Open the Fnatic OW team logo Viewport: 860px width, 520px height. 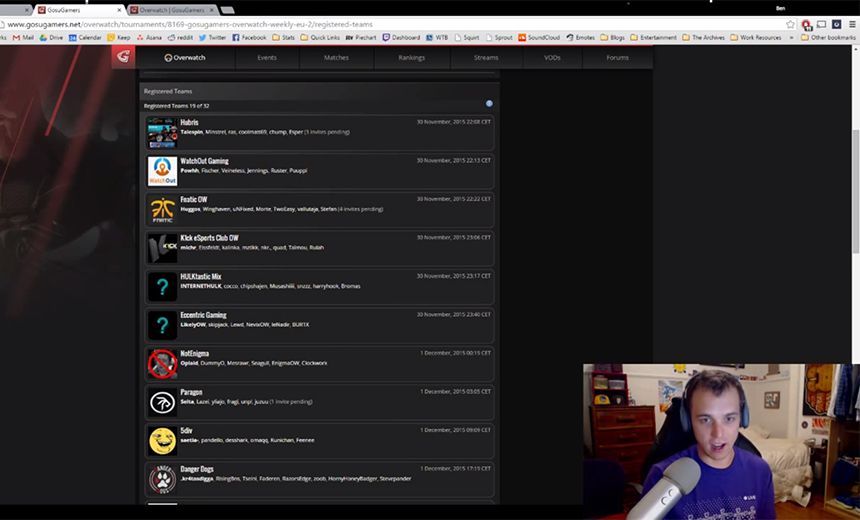click(x=162, y=209)
